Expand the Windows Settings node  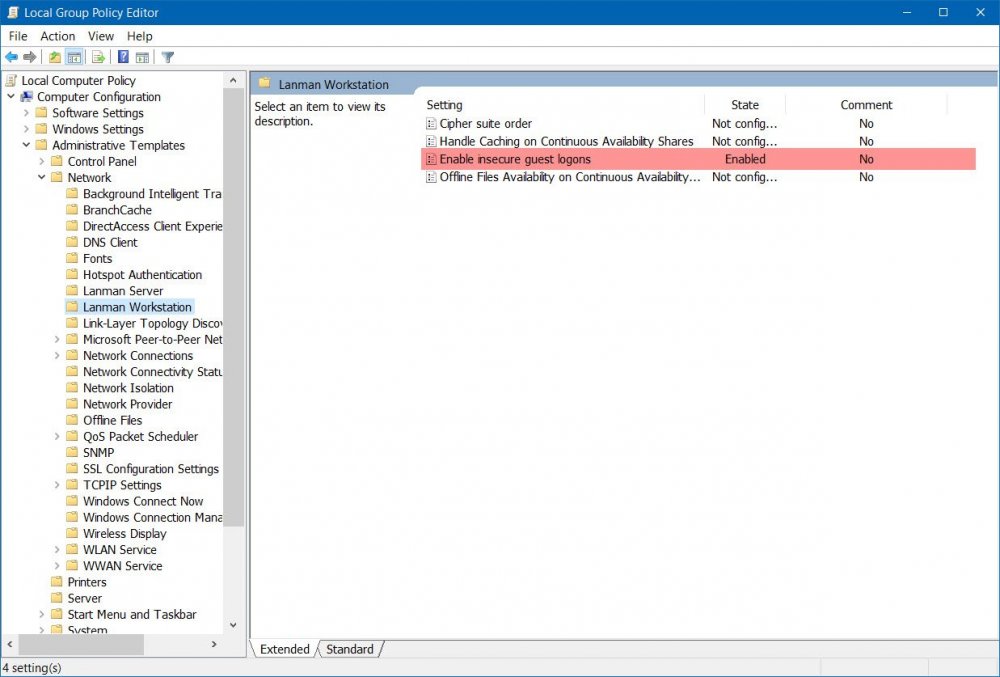pyautogui.click(x=26, y=129)
